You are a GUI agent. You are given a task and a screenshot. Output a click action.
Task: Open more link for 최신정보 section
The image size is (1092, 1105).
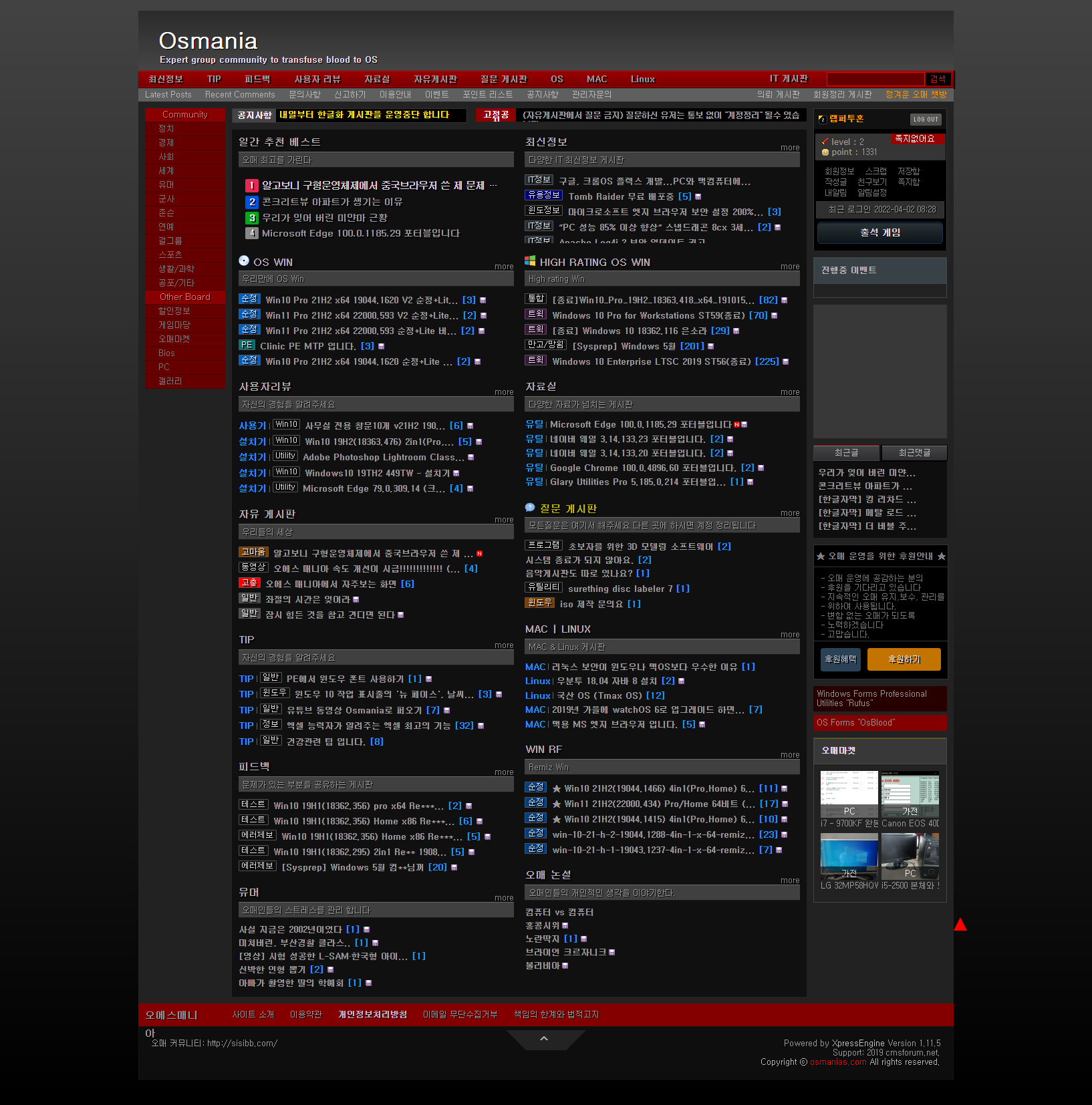(x=790, y=148)
